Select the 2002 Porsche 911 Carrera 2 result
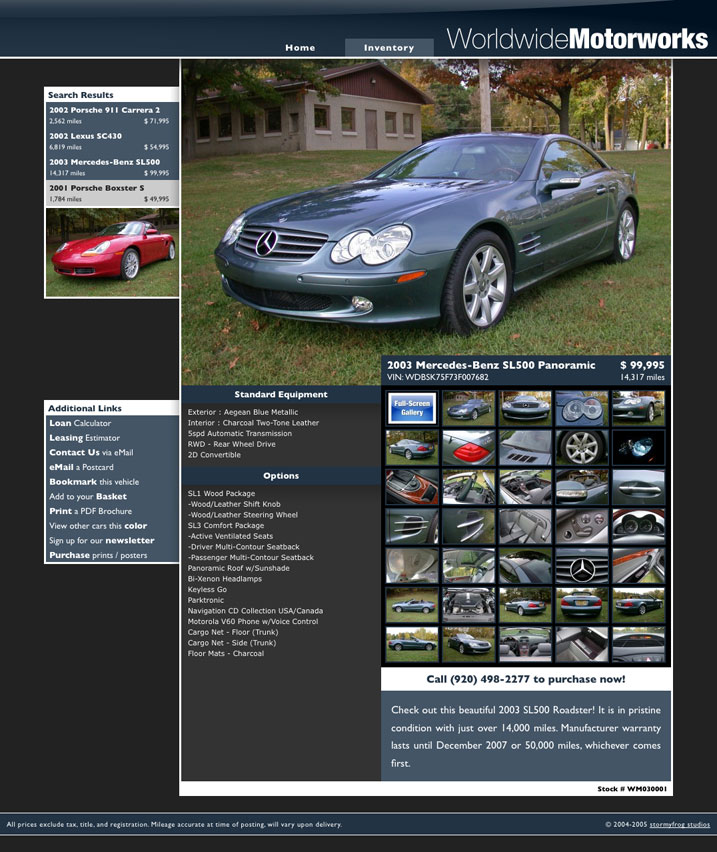This screenshot has width=717, height=852. click(x=112, y=115)
